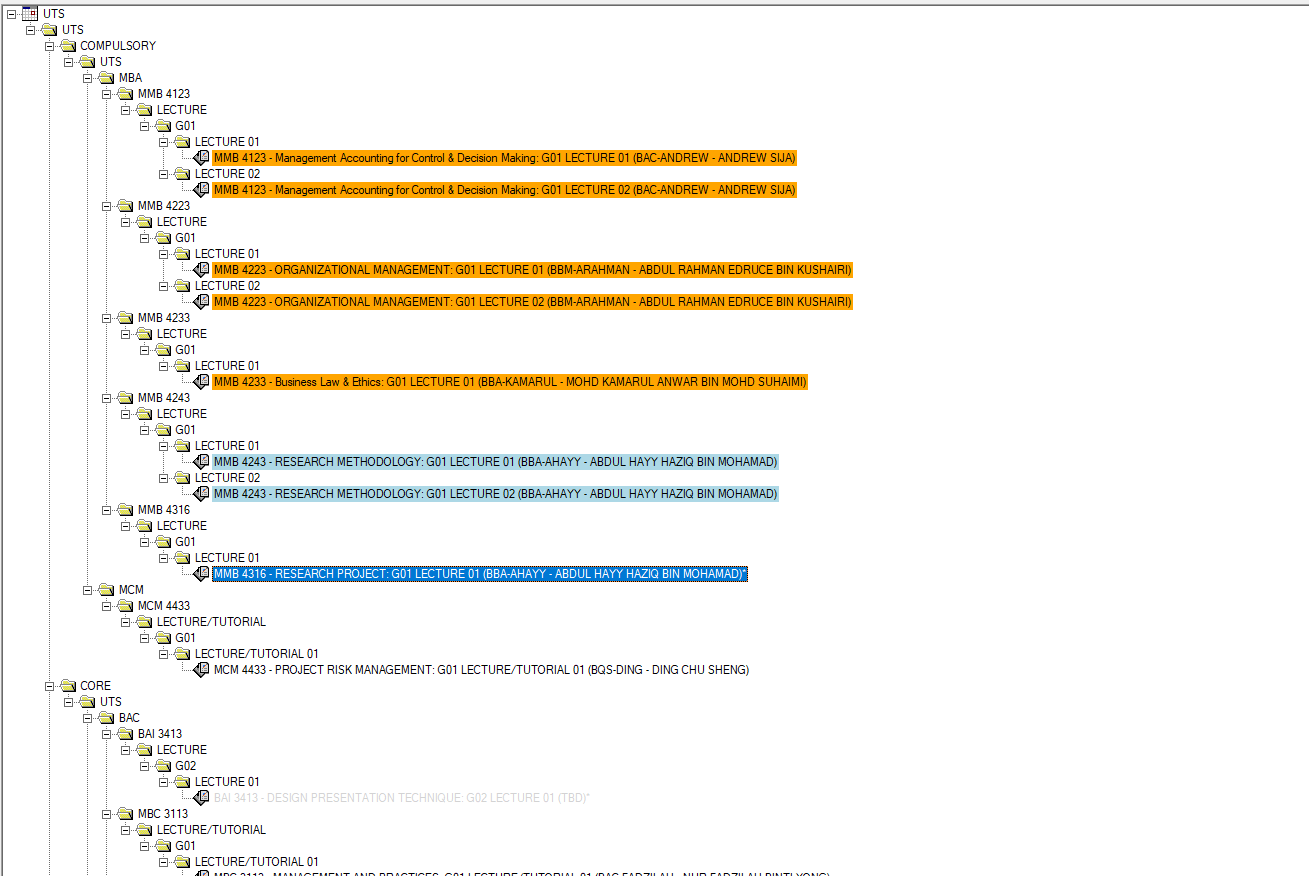This screenshot has width=1309, height=876.
Task: Click activity icon for MMB 4223 G01 LECTURE 02
Action: [202, 302]
